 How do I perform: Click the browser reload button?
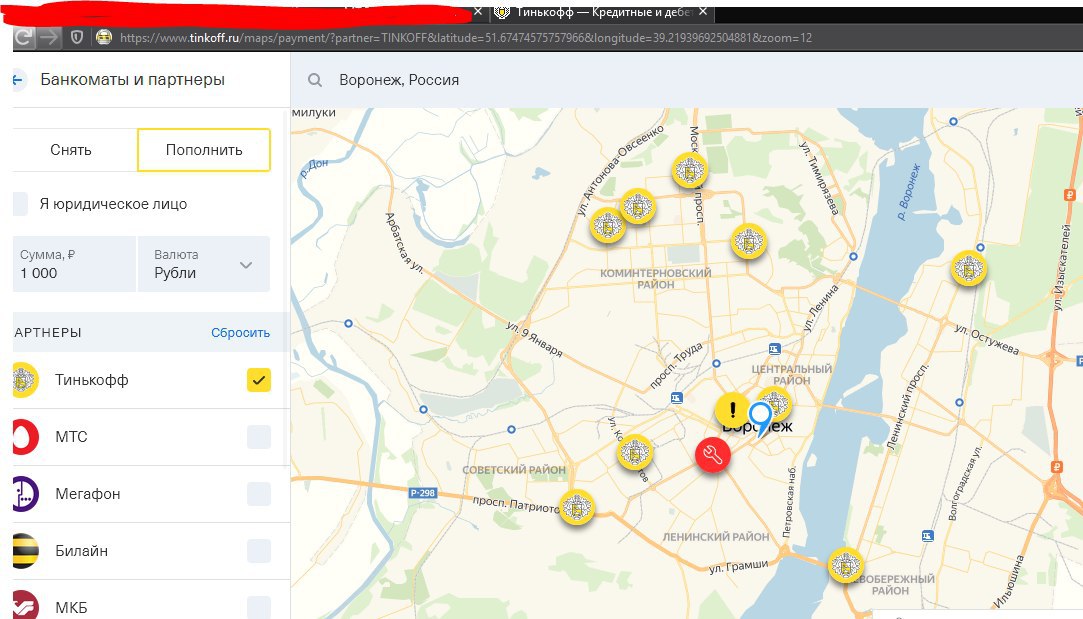[x=23, y=37]
